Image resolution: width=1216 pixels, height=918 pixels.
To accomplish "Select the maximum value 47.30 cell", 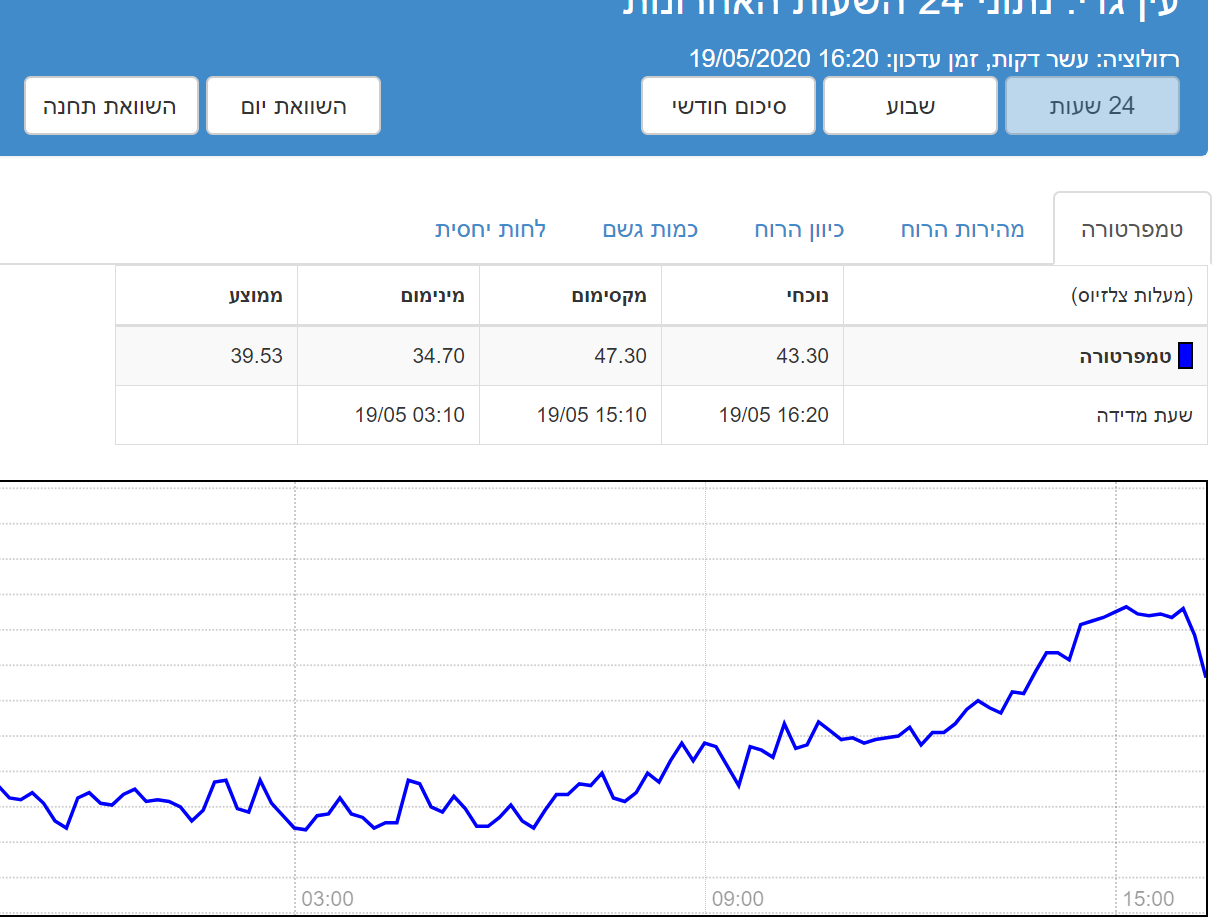I will (620, 356).
